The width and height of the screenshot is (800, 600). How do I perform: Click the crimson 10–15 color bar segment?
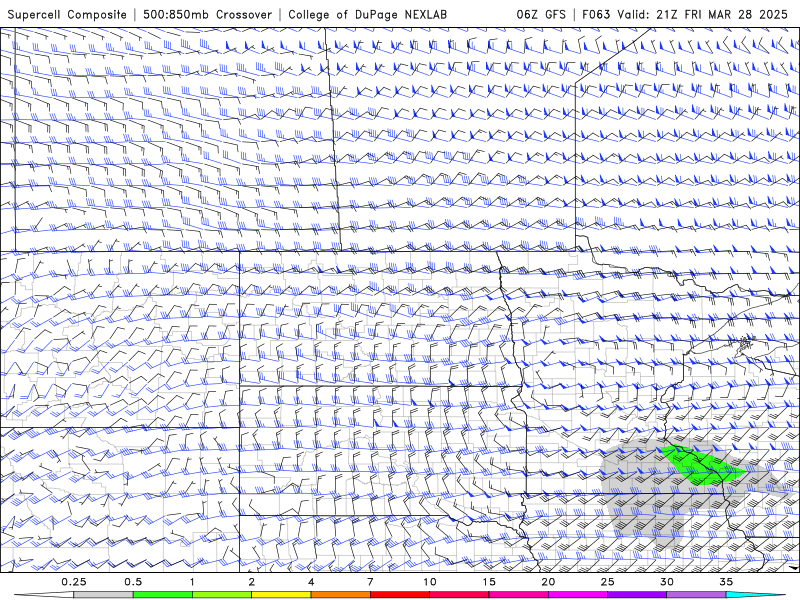tap(459, 595)
